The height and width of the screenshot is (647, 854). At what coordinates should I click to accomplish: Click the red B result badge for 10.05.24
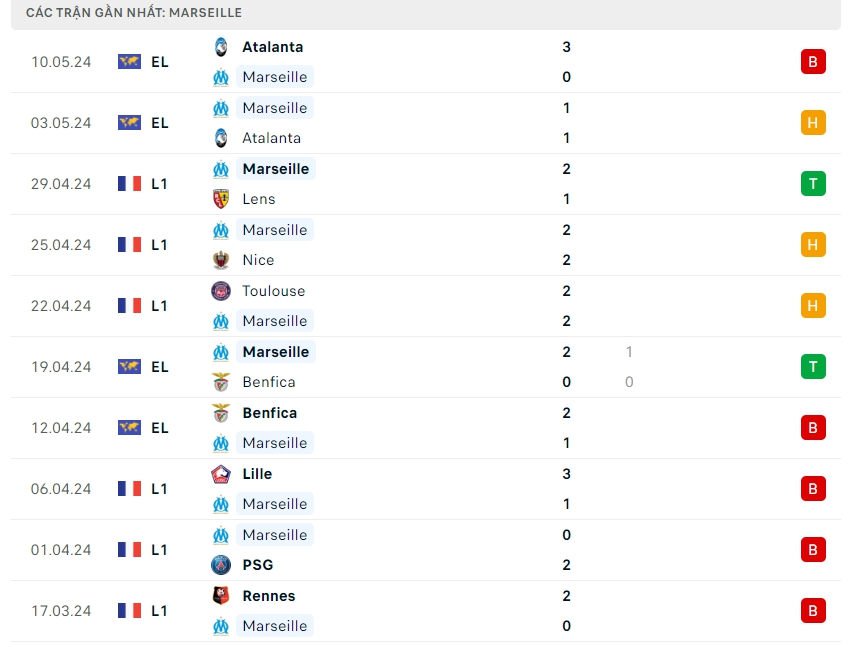click(x=813, y=62)
